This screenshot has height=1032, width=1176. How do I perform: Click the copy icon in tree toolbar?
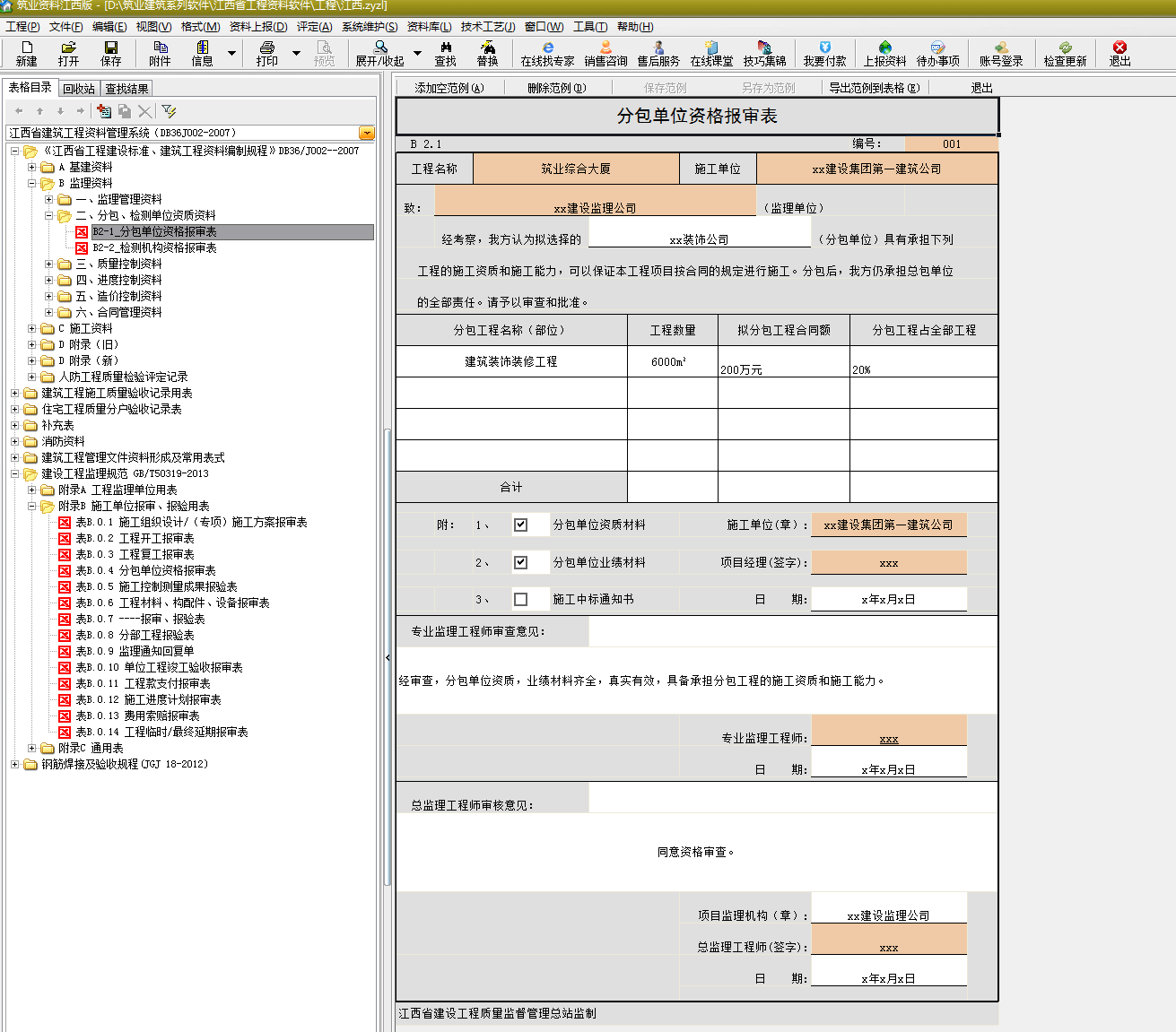click(x=125, y=110)
